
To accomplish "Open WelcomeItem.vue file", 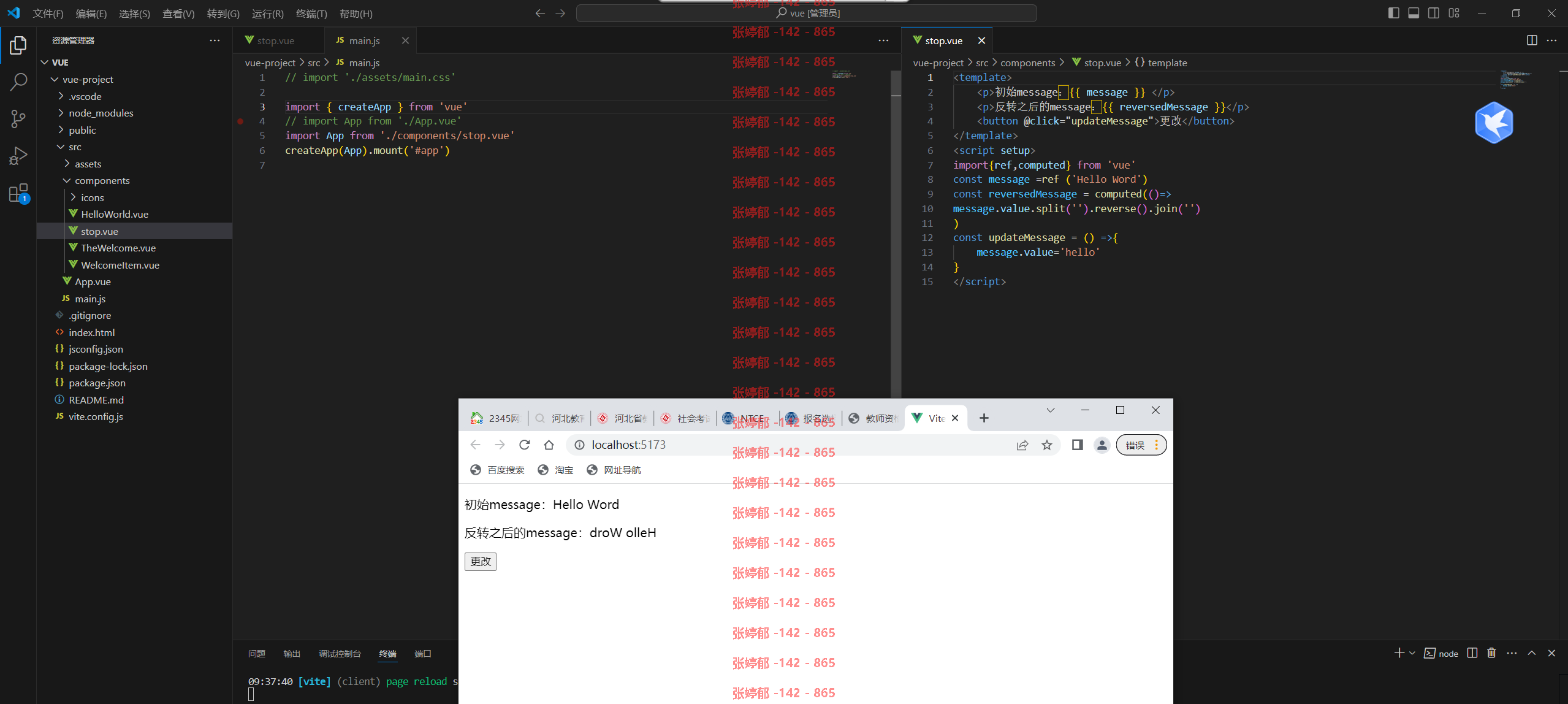I will pyautogui.click(x=135, y=265).
